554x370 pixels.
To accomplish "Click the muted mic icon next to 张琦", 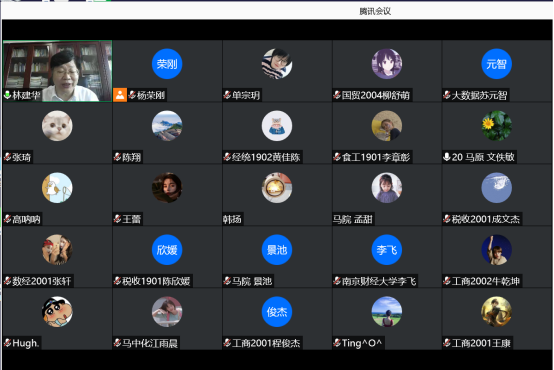I will (x=7, y=157).
